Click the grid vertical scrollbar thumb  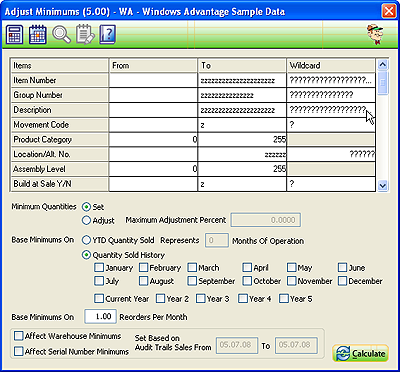click(383, 82)
